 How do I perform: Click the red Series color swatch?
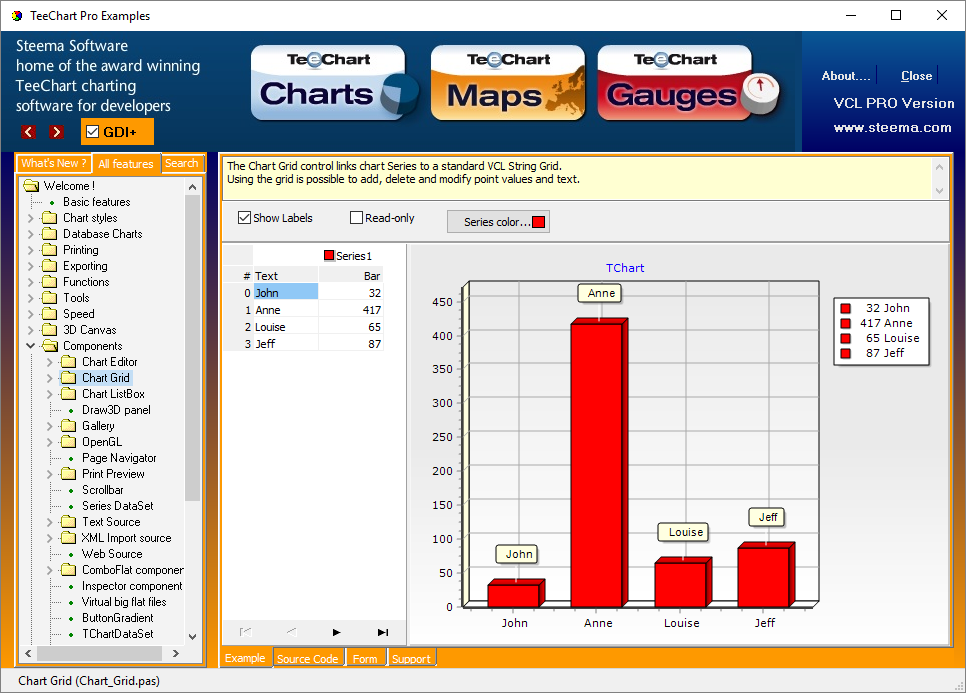pos(538,222)
